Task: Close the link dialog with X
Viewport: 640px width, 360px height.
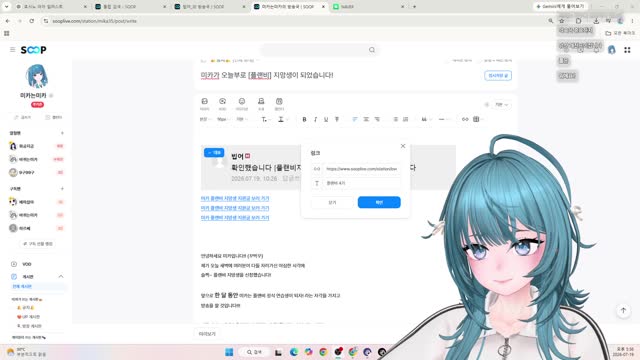Action: 403,146
